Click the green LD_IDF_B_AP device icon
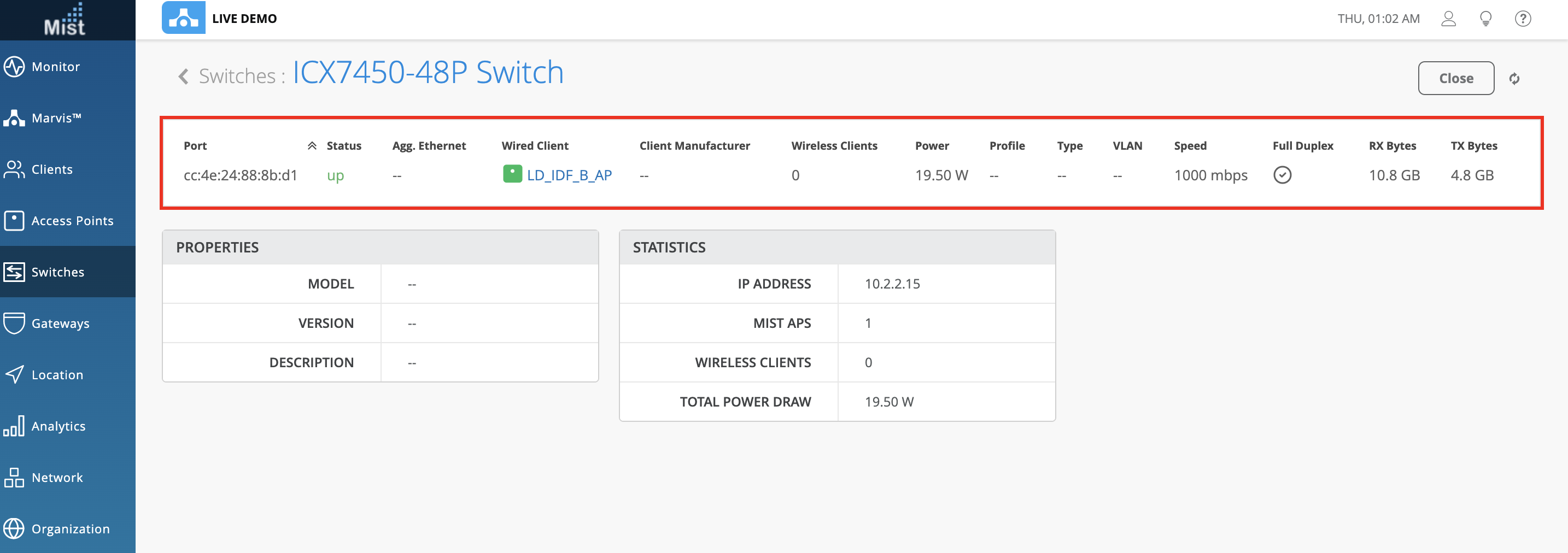The height and width of the screenshot is (553, 1568). (512, 175)
